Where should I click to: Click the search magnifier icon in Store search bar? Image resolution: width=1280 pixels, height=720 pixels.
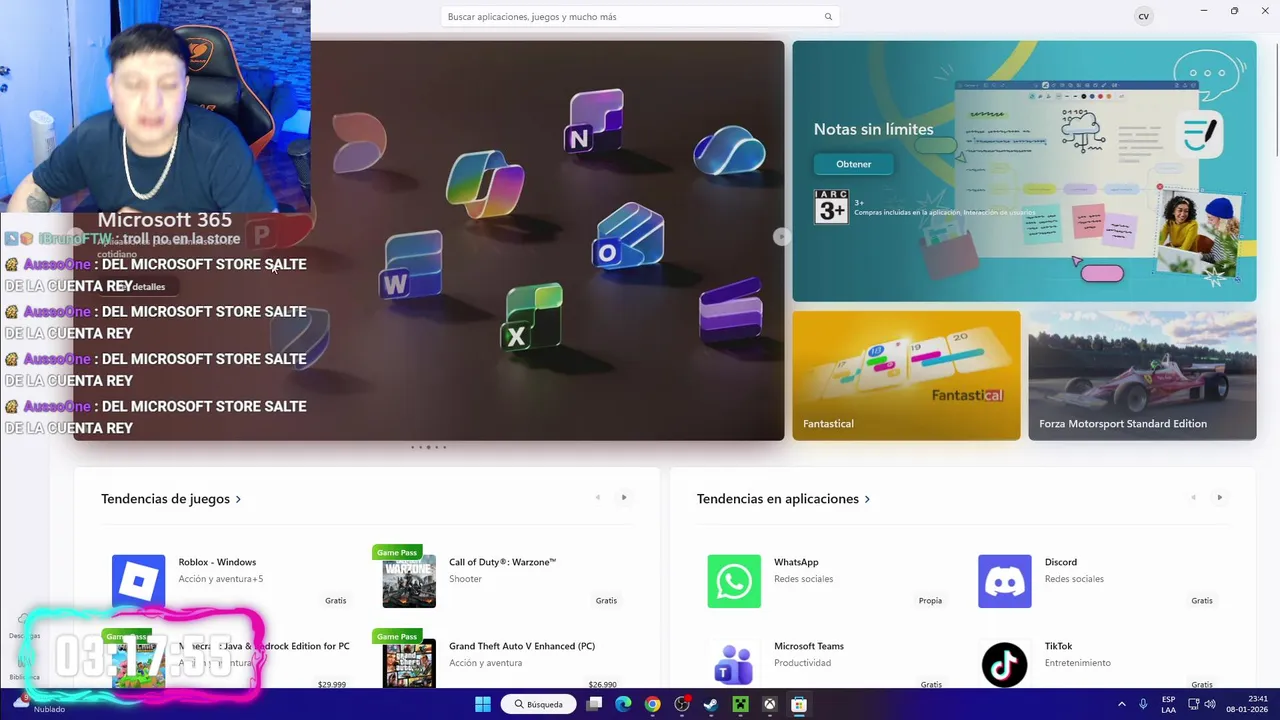[828, 16]
